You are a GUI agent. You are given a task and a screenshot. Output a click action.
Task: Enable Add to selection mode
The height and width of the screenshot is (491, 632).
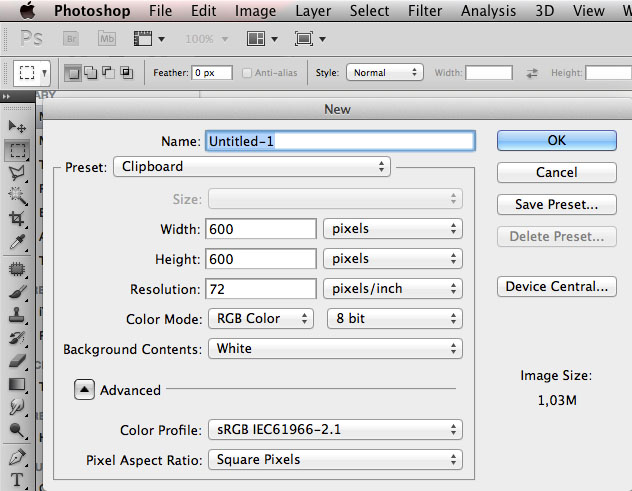point(90,73)
